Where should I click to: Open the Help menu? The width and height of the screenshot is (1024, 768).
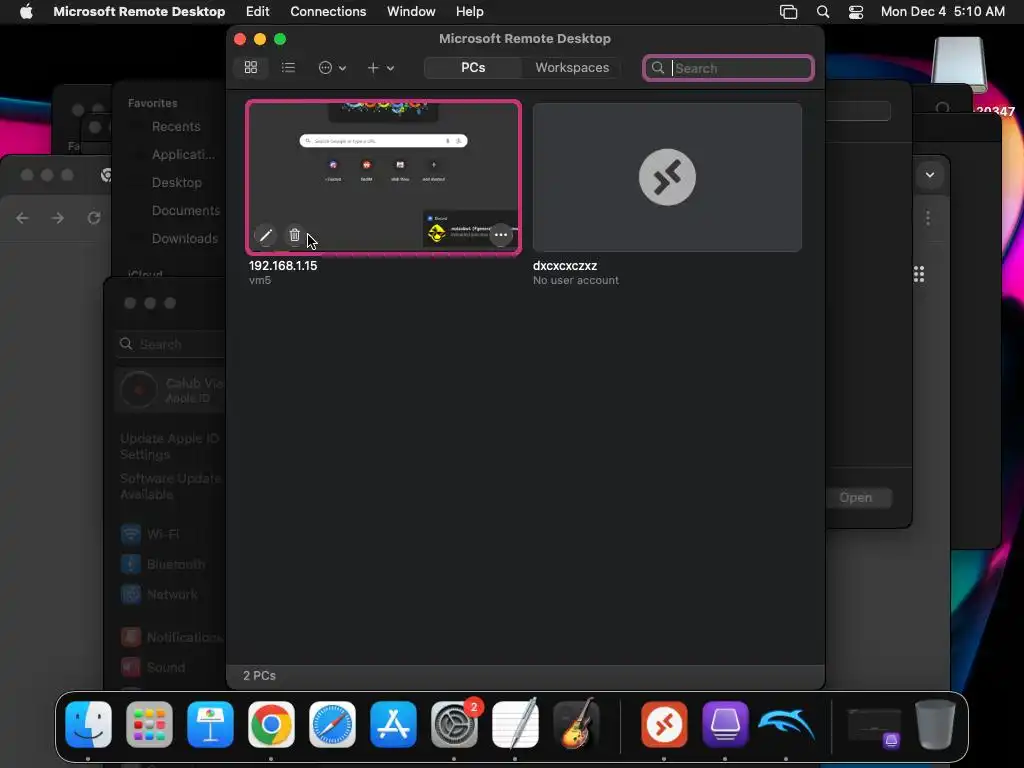click(470, 11)
